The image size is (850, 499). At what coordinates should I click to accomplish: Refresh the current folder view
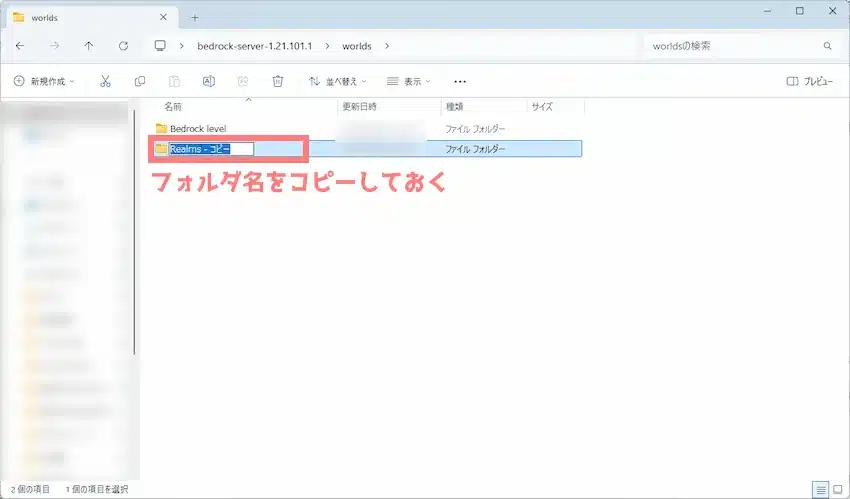(123, 46)
